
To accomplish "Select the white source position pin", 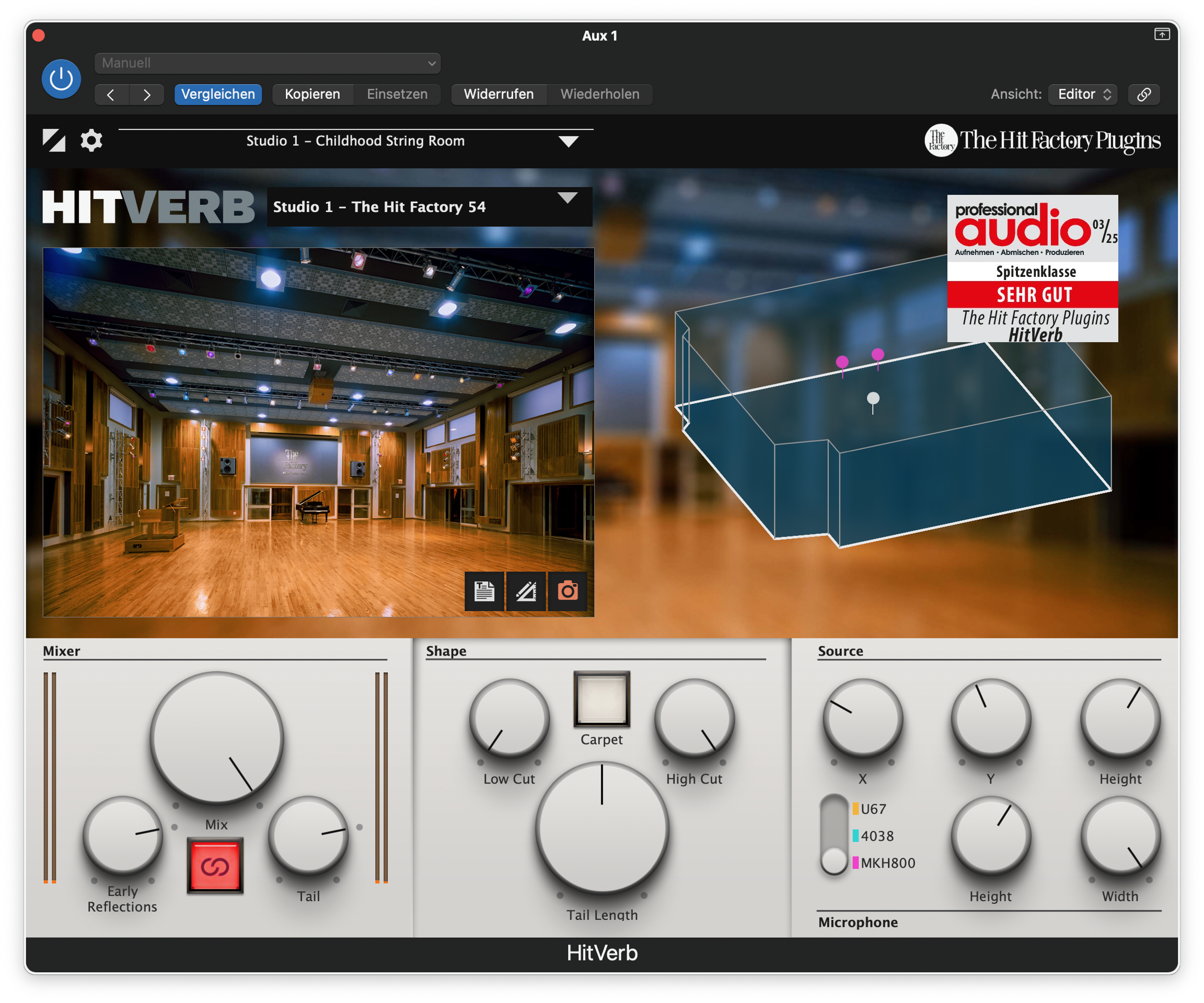I will (x=873, y=399).
